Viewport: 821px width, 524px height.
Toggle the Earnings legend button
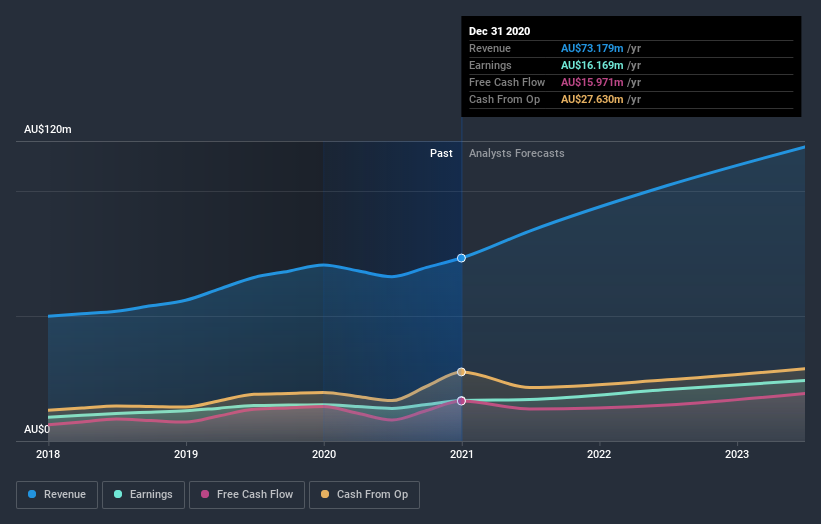[143, 495]
